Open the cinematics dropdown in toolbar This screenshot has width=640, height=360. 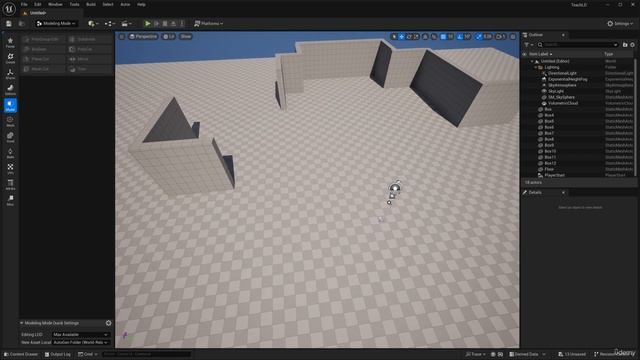pos(127,24)
